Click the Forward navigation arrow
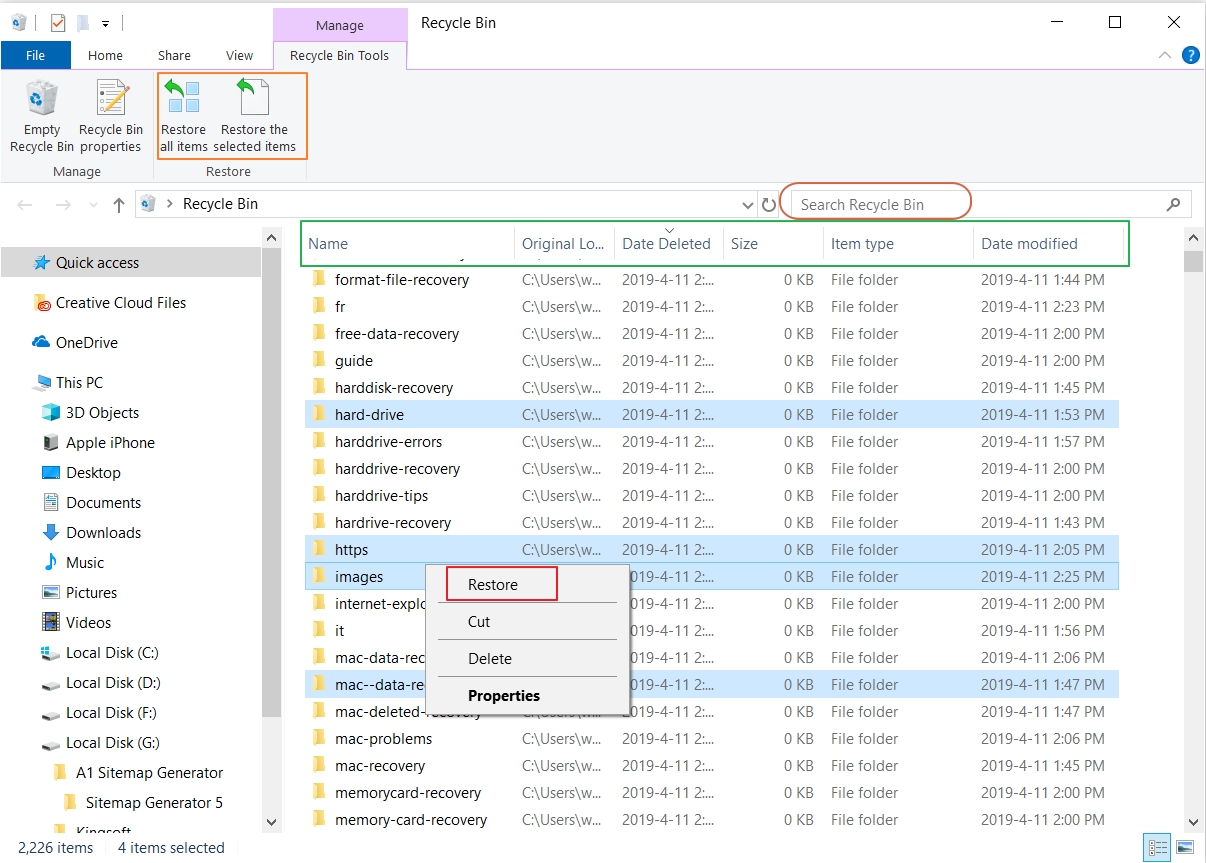Viewport: 1206px width, 863px height. tap(62, 204)
